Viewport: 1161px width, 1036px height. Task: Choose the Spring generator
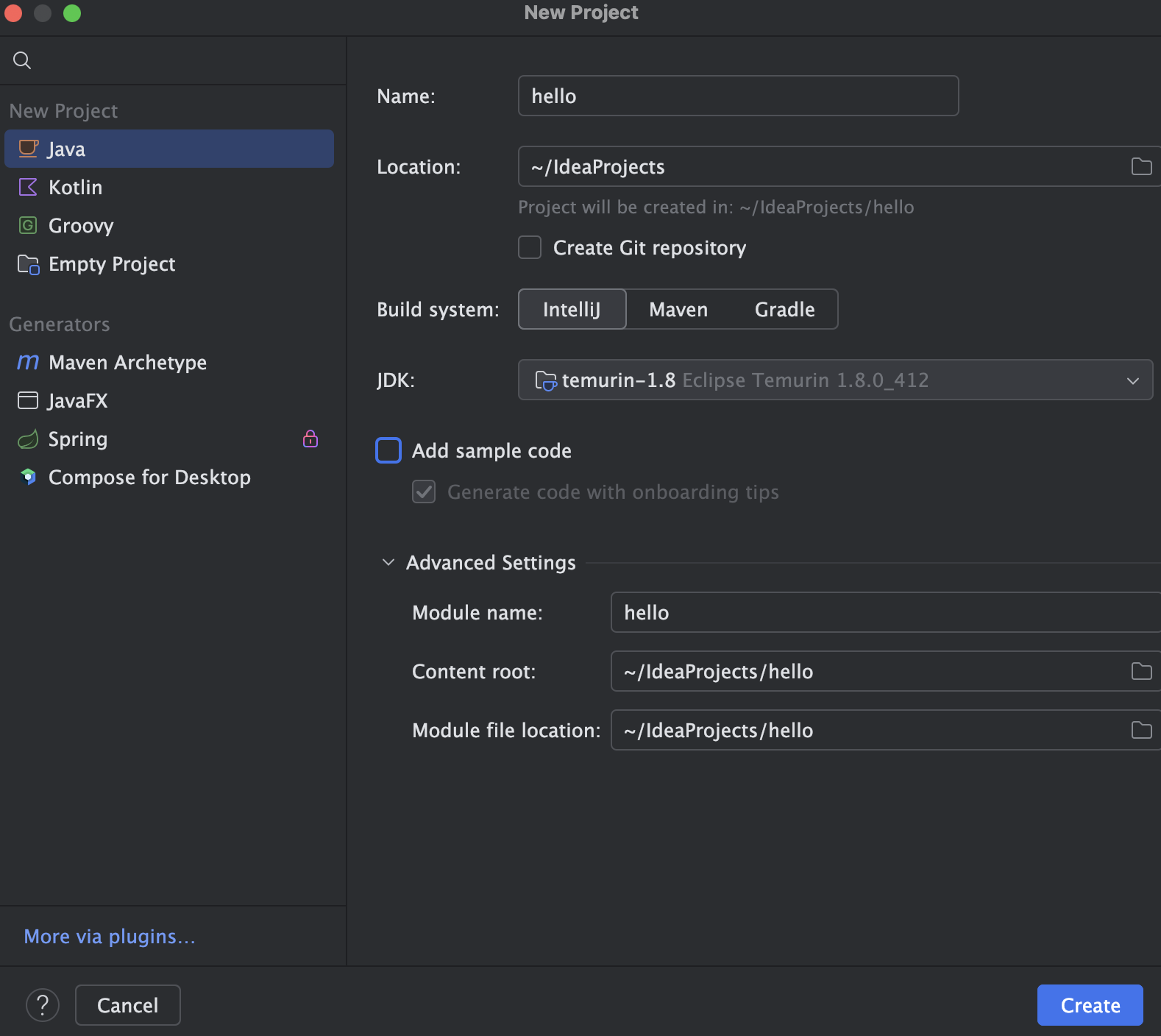169,439
